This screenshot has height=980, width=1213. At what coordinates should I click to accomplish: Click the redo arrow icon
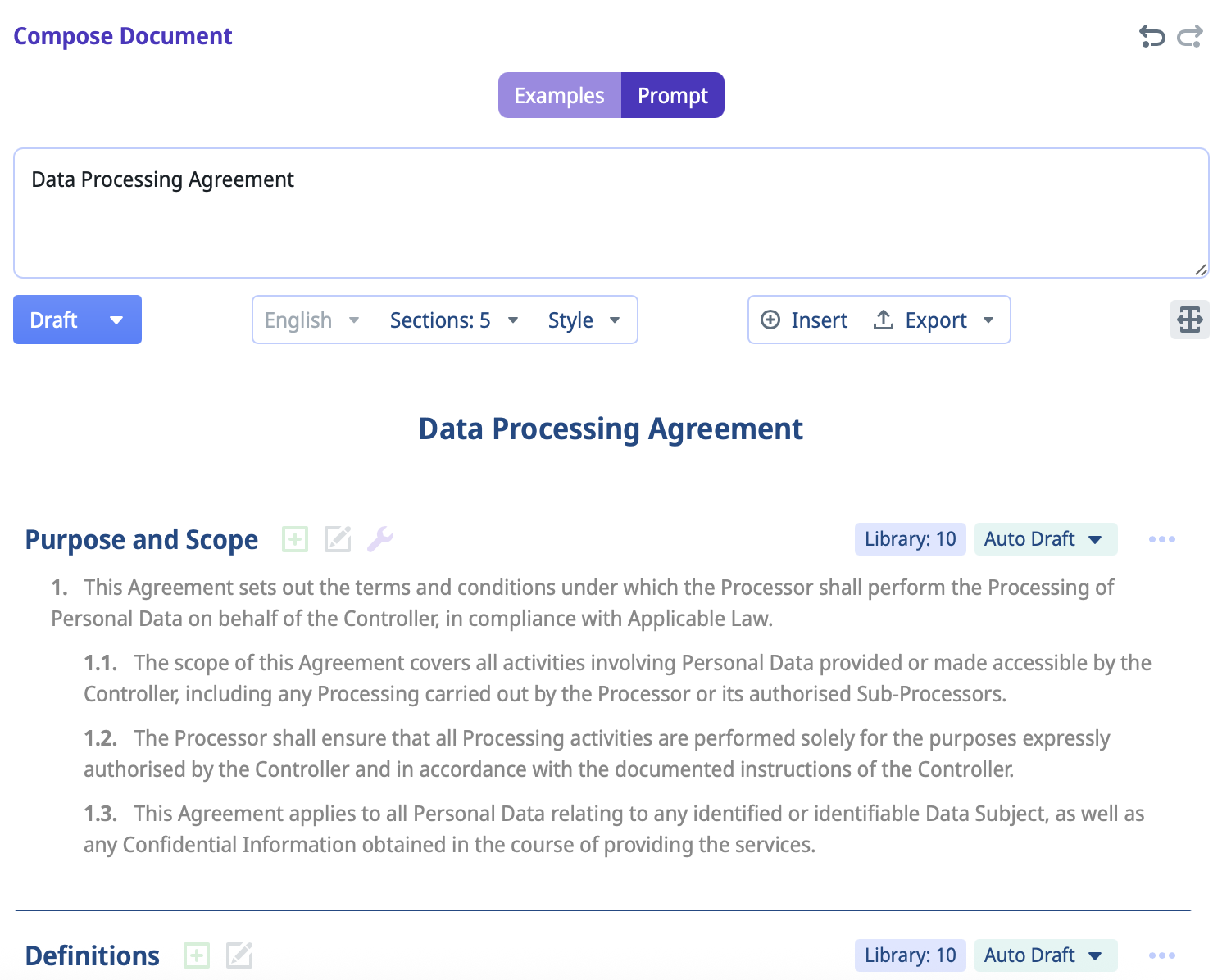pos(1189,37)
